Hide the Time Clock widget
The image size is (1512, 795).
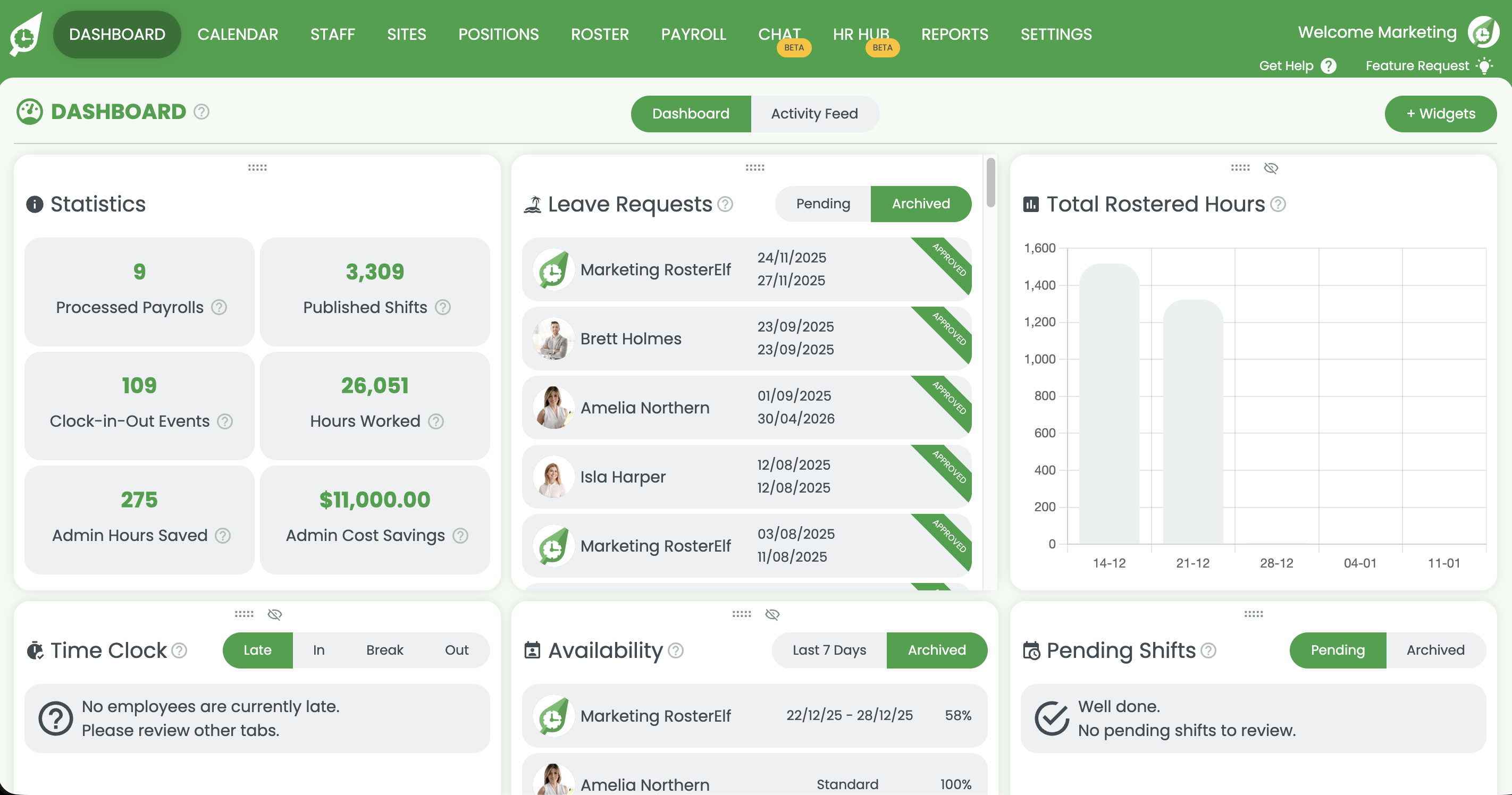[274, 614]
